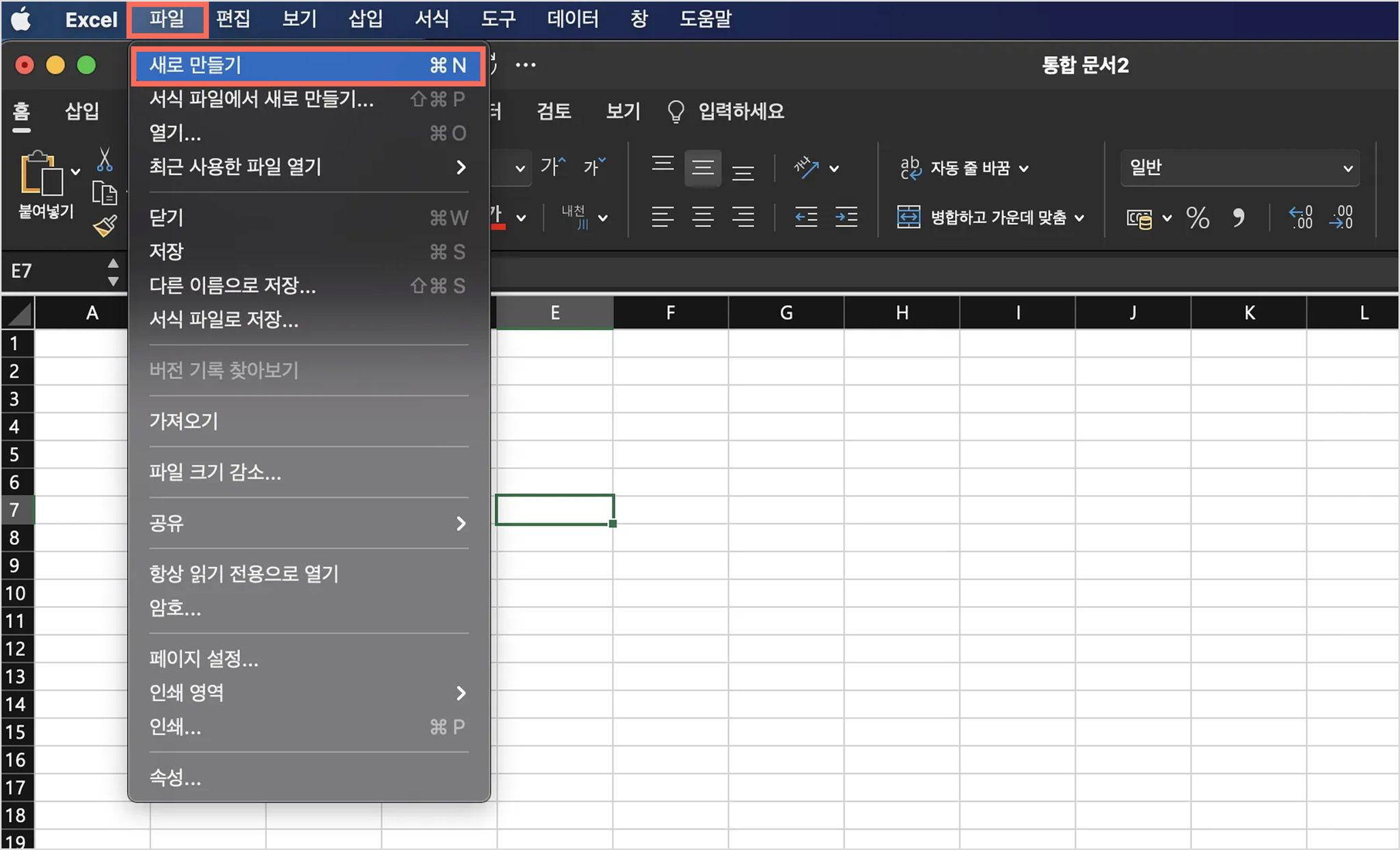This screenshot has height=850, width=1400.
Task: Click the format painter brush icon
Action: click(105, 226)
